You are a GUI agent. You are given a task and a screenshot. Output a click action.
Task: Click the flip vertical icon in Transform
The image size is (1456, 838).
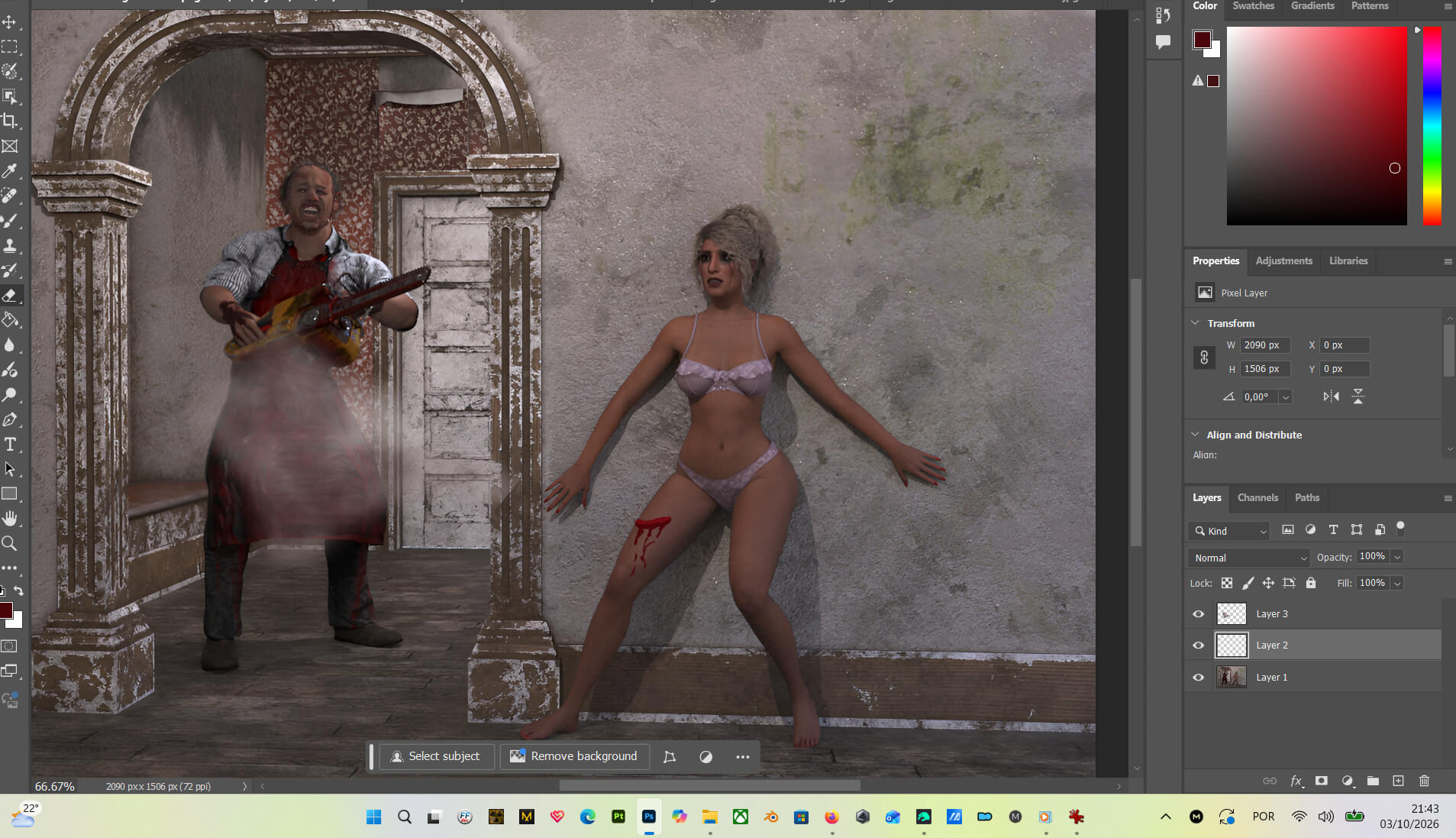pyautogui.click(x=1358, y=396)
